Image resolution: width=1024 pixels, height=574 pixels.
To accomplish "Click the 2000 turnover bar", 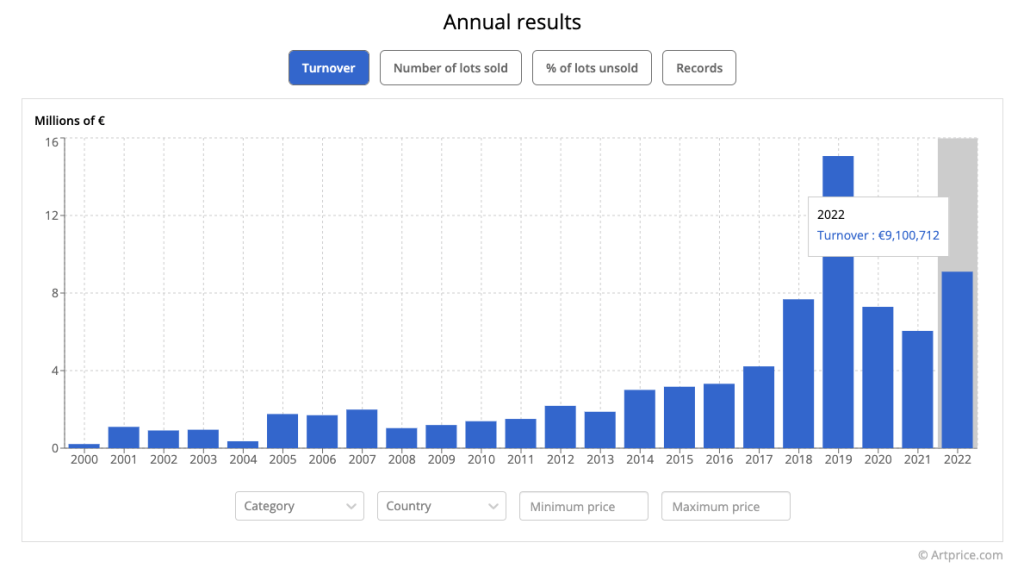I will [x=84, y=446].
